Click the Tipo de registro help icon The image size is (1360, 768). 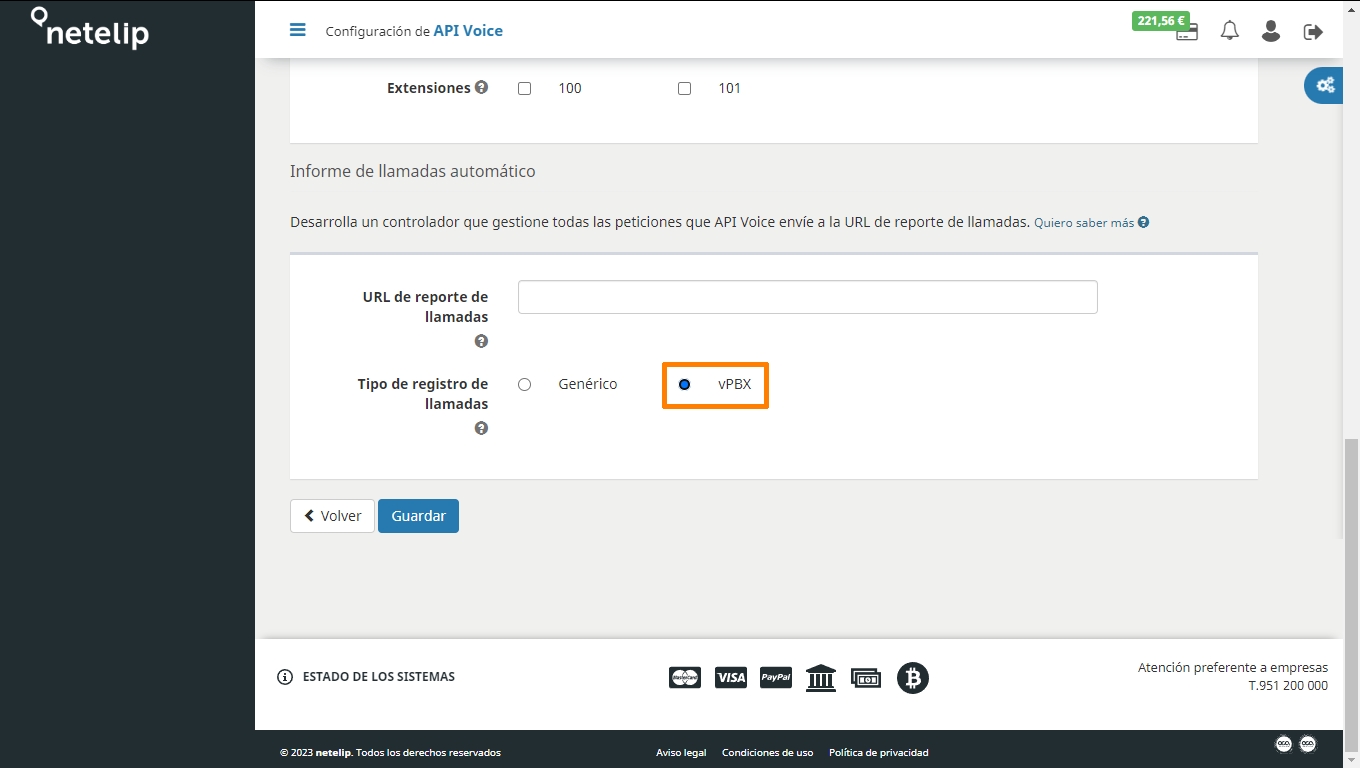[x=481, y=428]
